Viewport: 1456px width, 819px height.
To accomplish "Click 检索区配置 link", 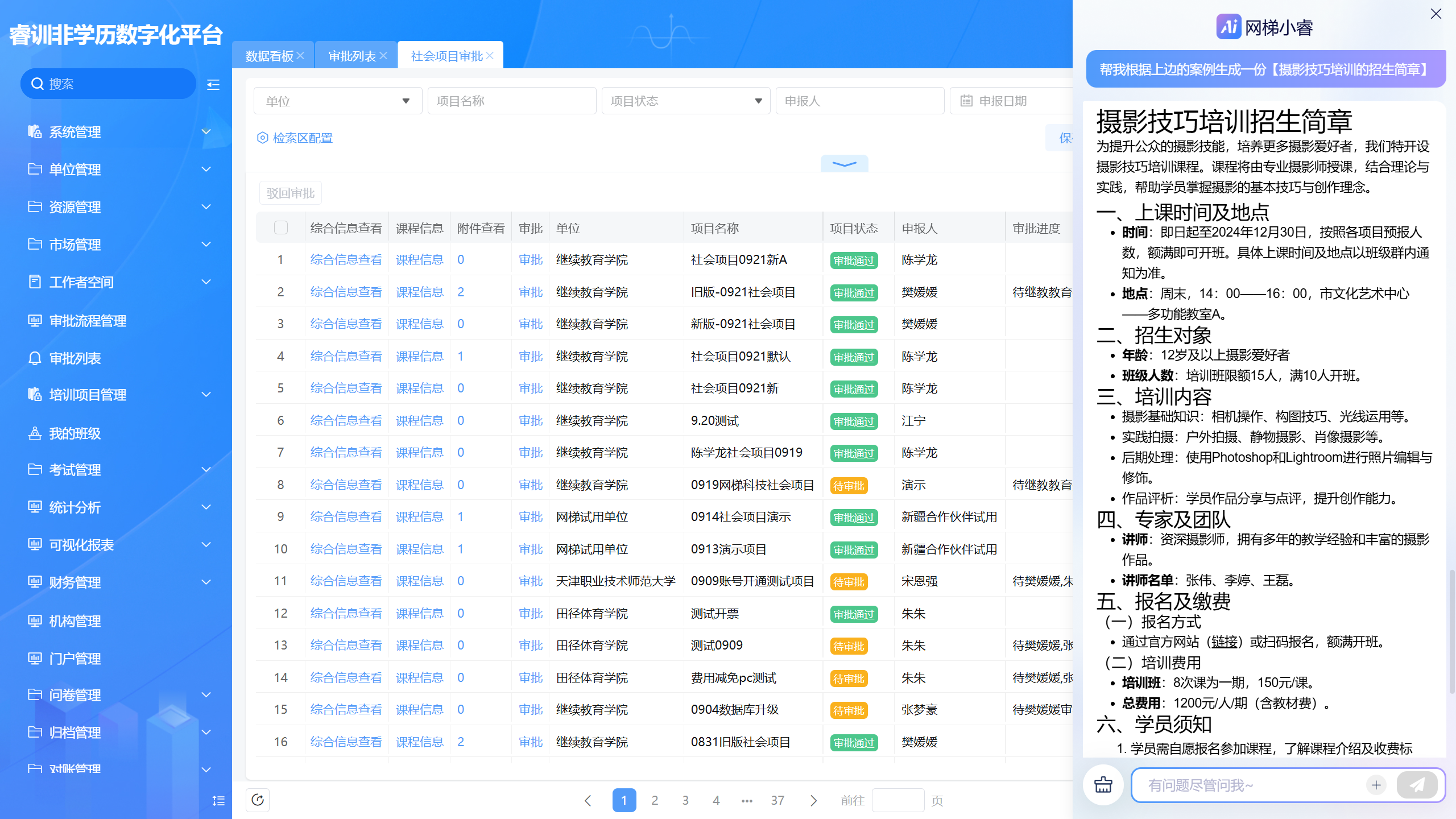I will [303, 138].
